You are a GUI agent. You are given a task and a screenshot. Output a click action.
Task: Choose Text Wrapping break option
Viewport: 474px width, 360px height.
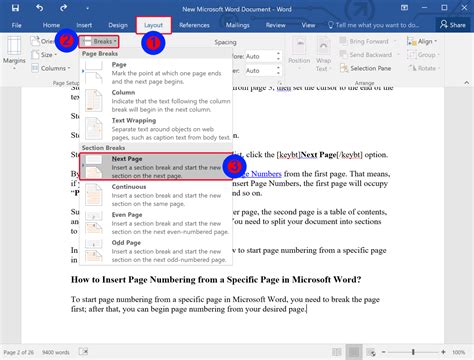pos(156,129)
